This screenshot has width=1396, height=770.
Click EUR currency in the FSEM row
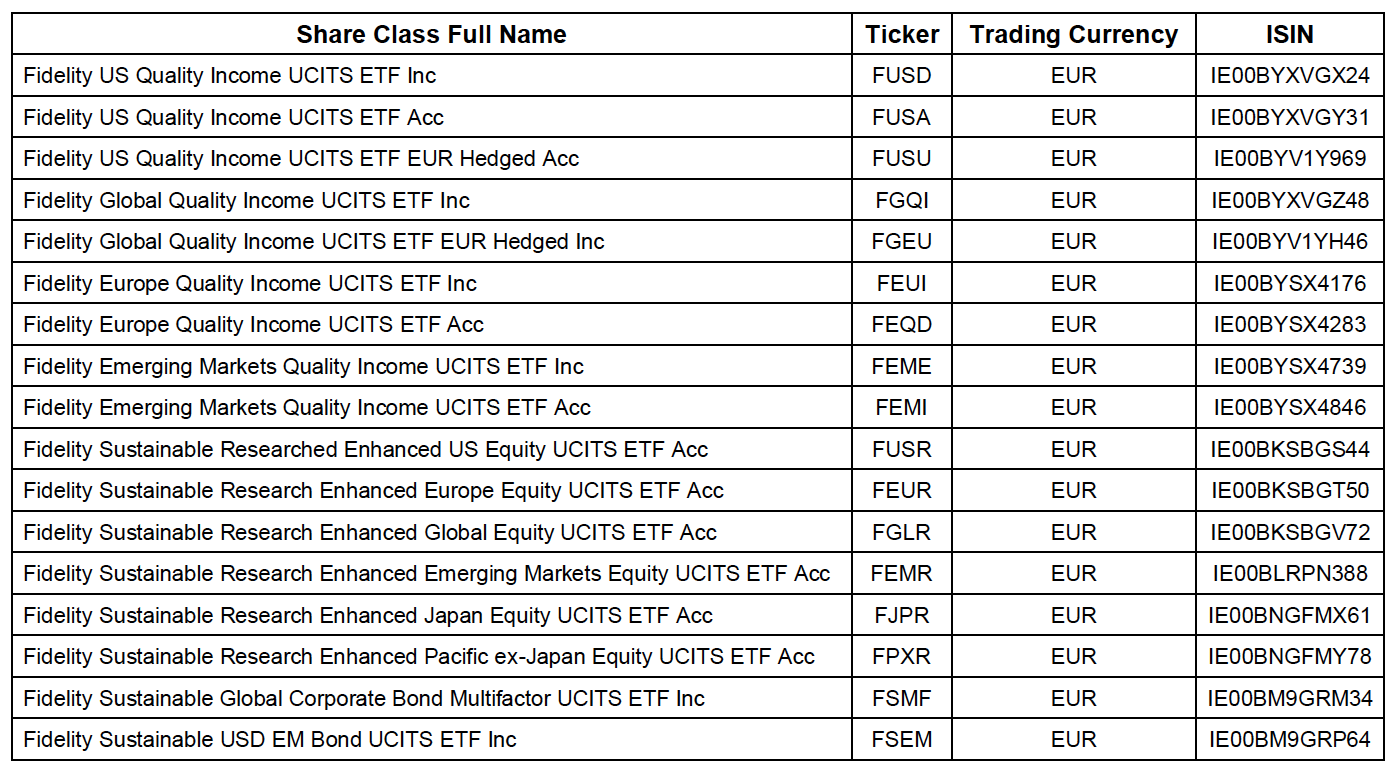point(1073,740)
